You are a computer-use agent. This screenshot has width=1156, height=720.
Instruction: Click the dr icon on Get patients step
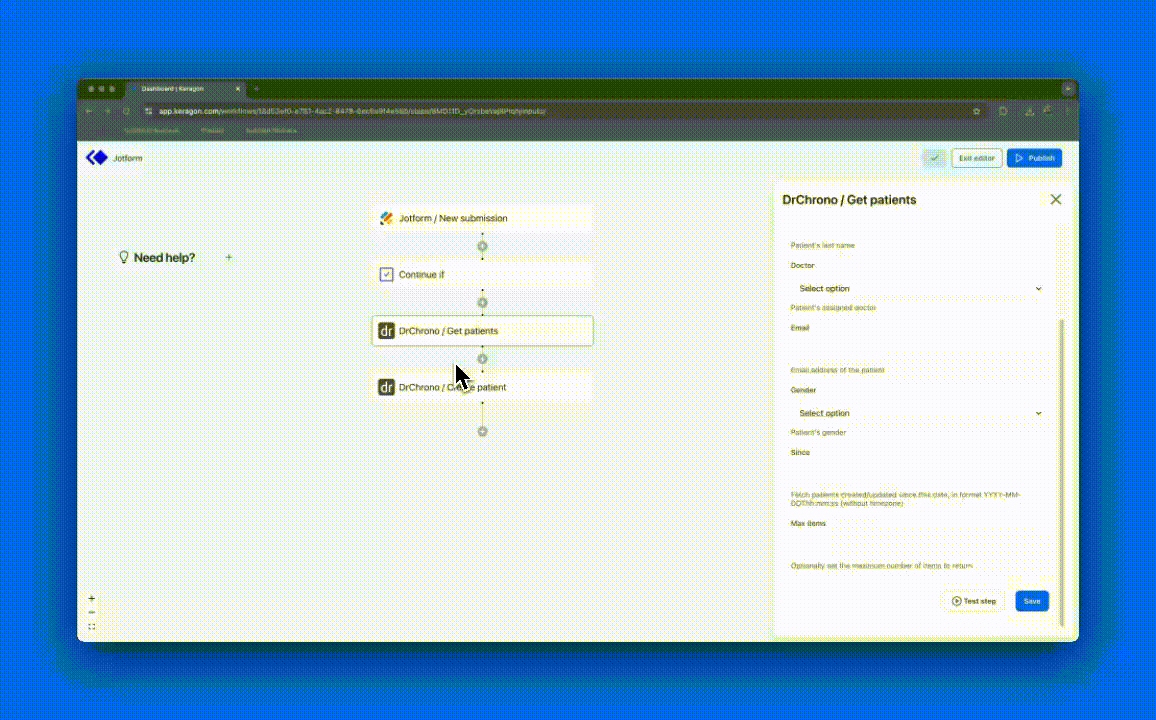[x=386, y=331]
